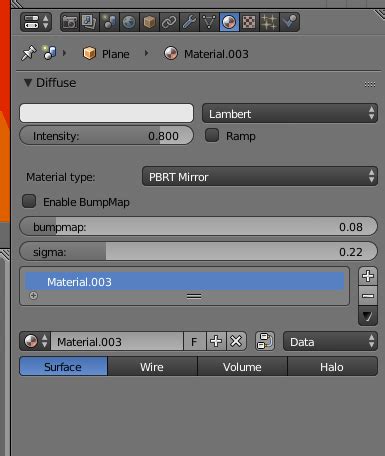Enable the Ramp checkbox

(x=212, y=135)
